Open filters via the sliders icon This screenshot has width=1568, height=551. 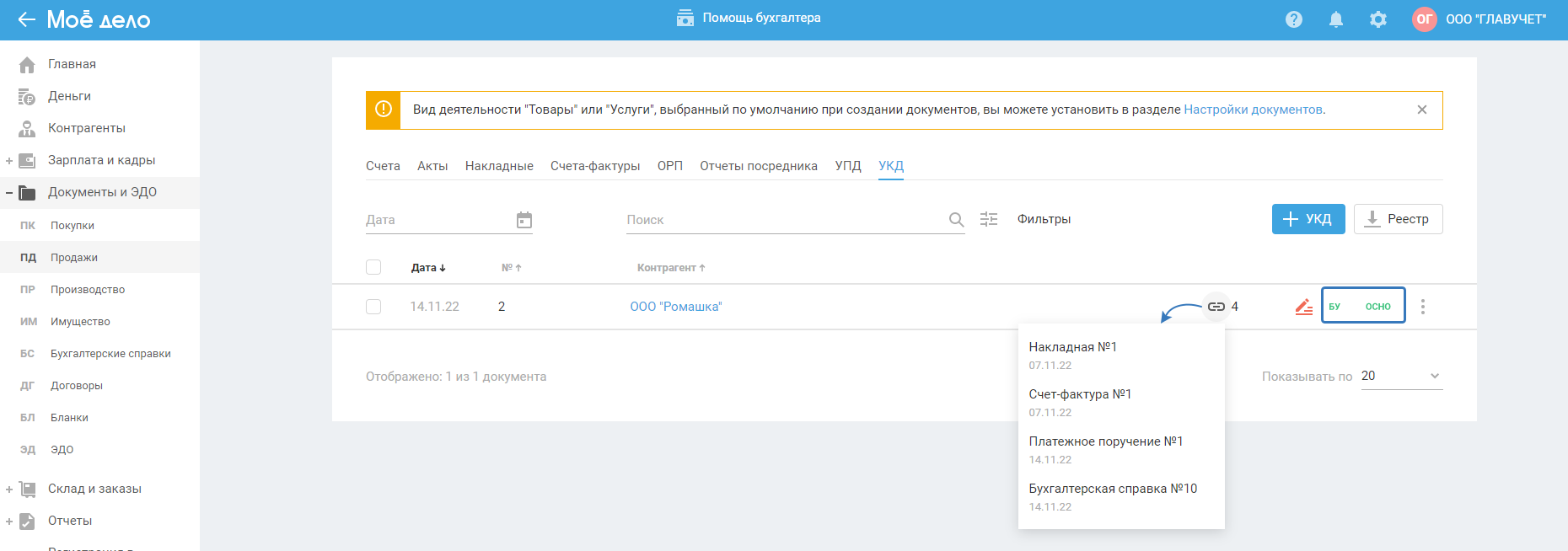point(989,219)
